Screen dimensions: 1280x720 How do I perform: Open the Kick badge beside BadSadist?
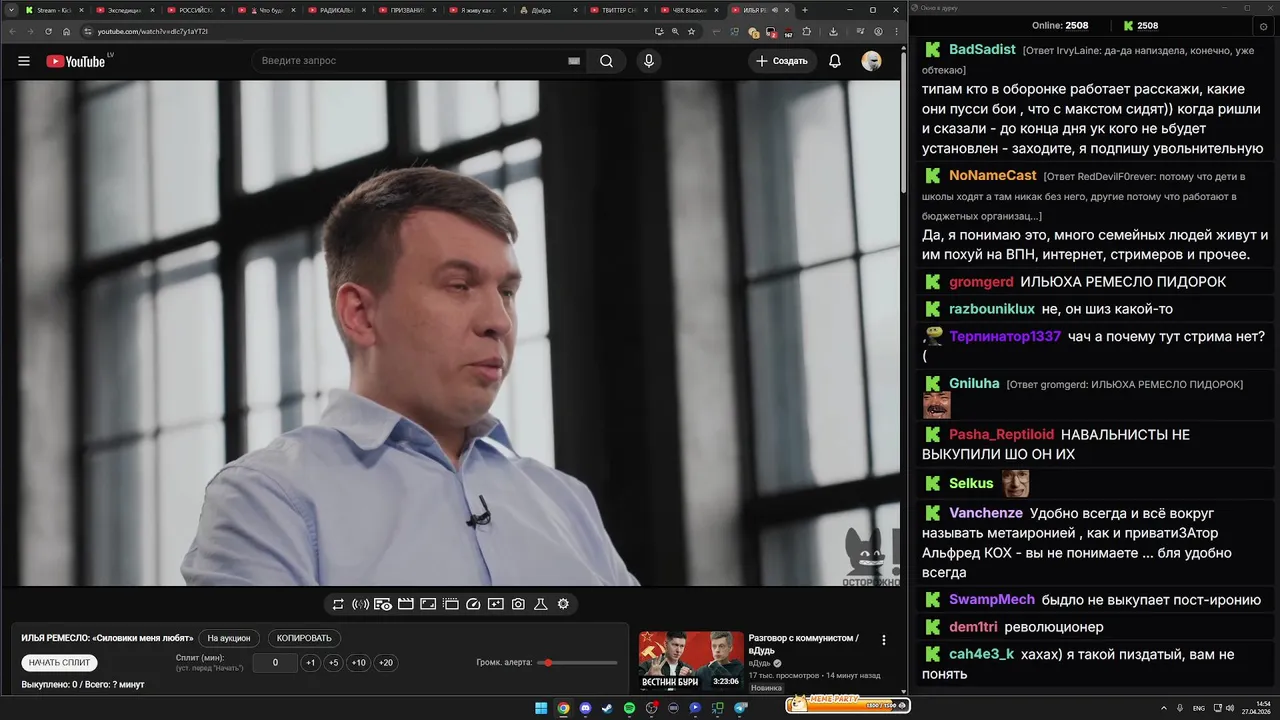tap(932, 49)
